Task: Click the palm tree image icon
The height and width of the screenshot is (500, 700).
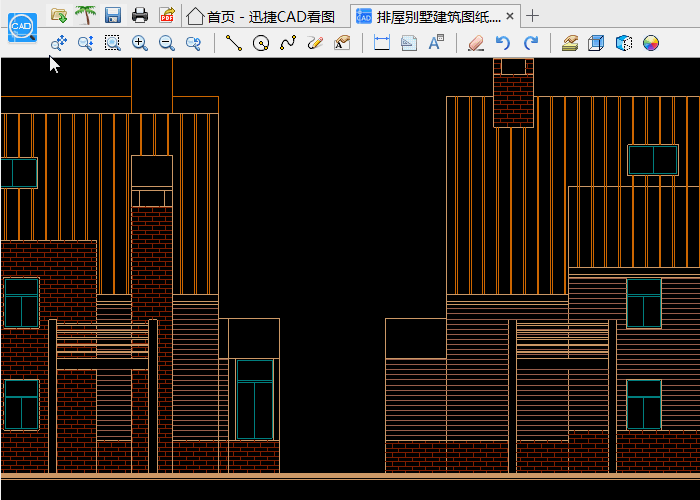Action: click(x=86, y=15)
